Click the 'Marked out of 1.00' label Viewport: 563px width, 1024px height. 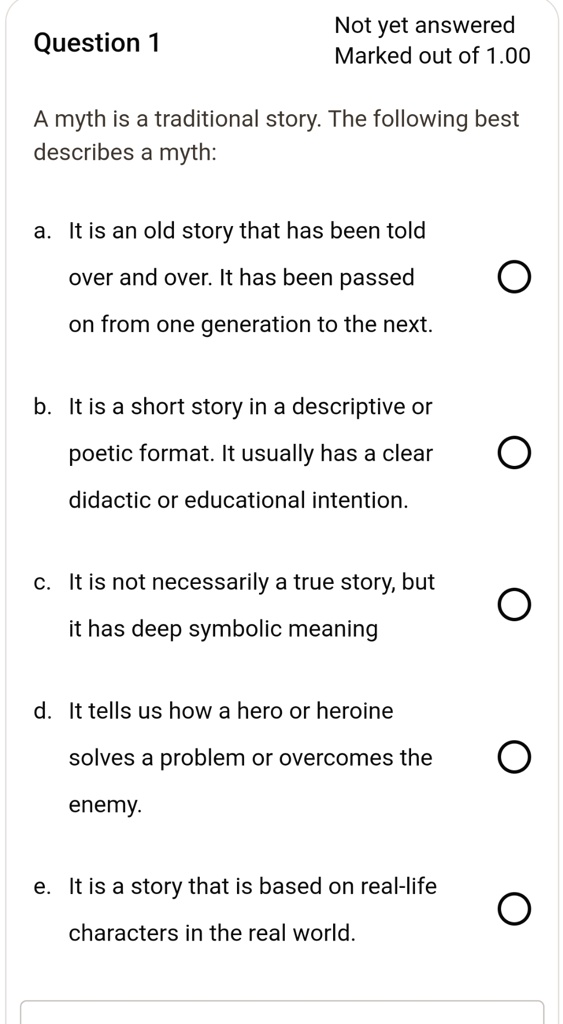pyautogui.click(x=432, y=56)
